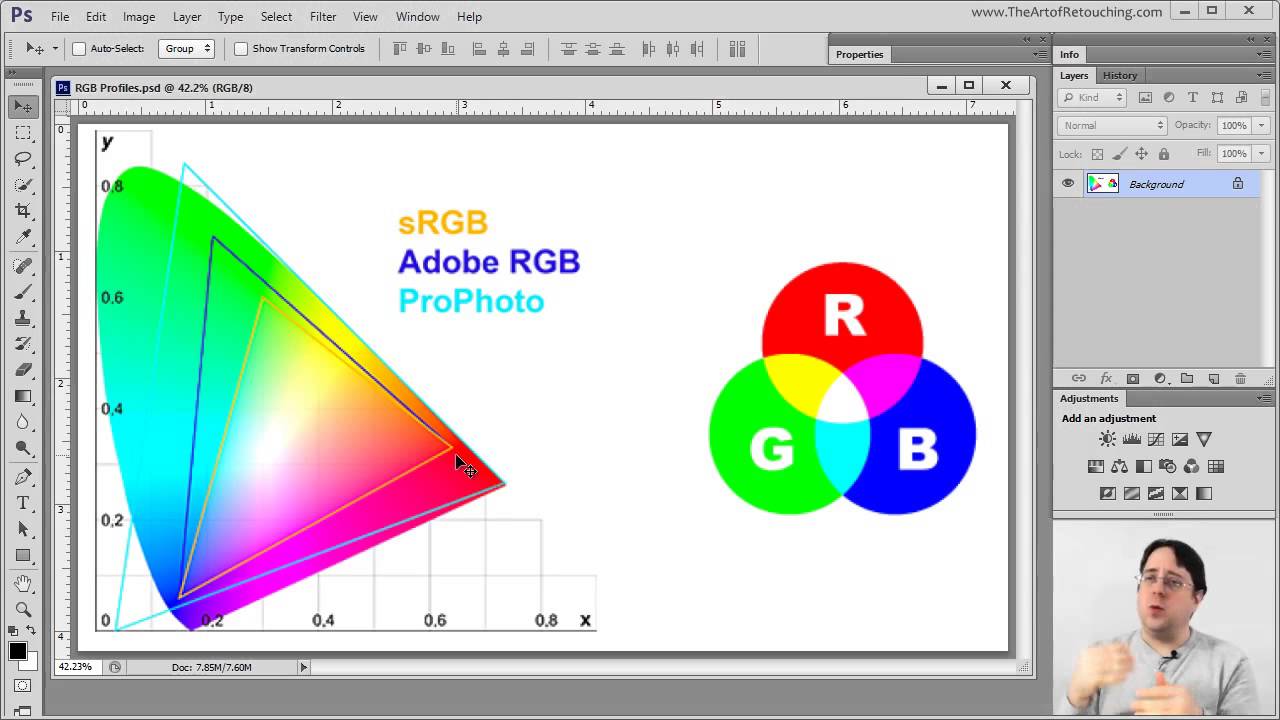Open the Filter menu
The width and height of the screenshot is (1280, 720).
pos(323,16)
